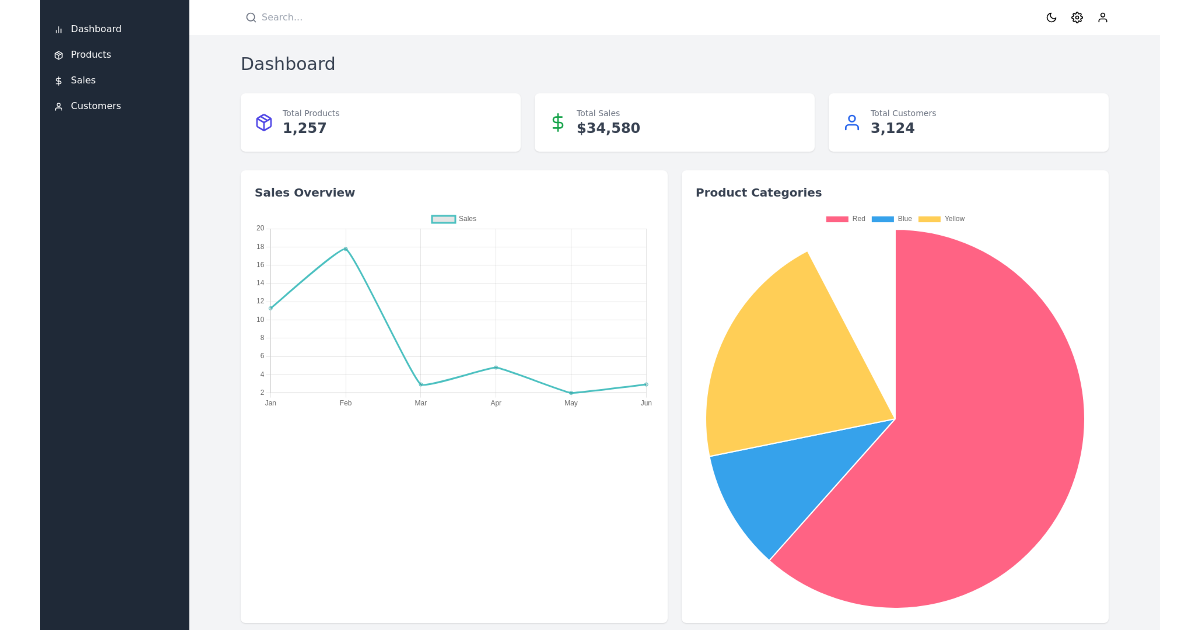Click the green dollar icon on Total Sales card
This screenshot has height=630, width=1200.
558,122
